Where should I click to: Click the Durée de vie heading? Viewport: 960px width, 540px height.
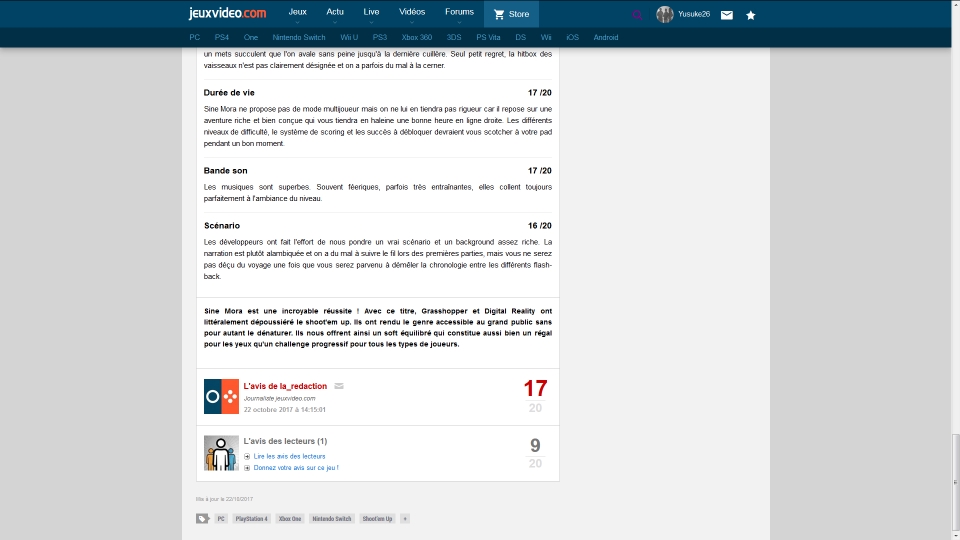coord(229,92)
